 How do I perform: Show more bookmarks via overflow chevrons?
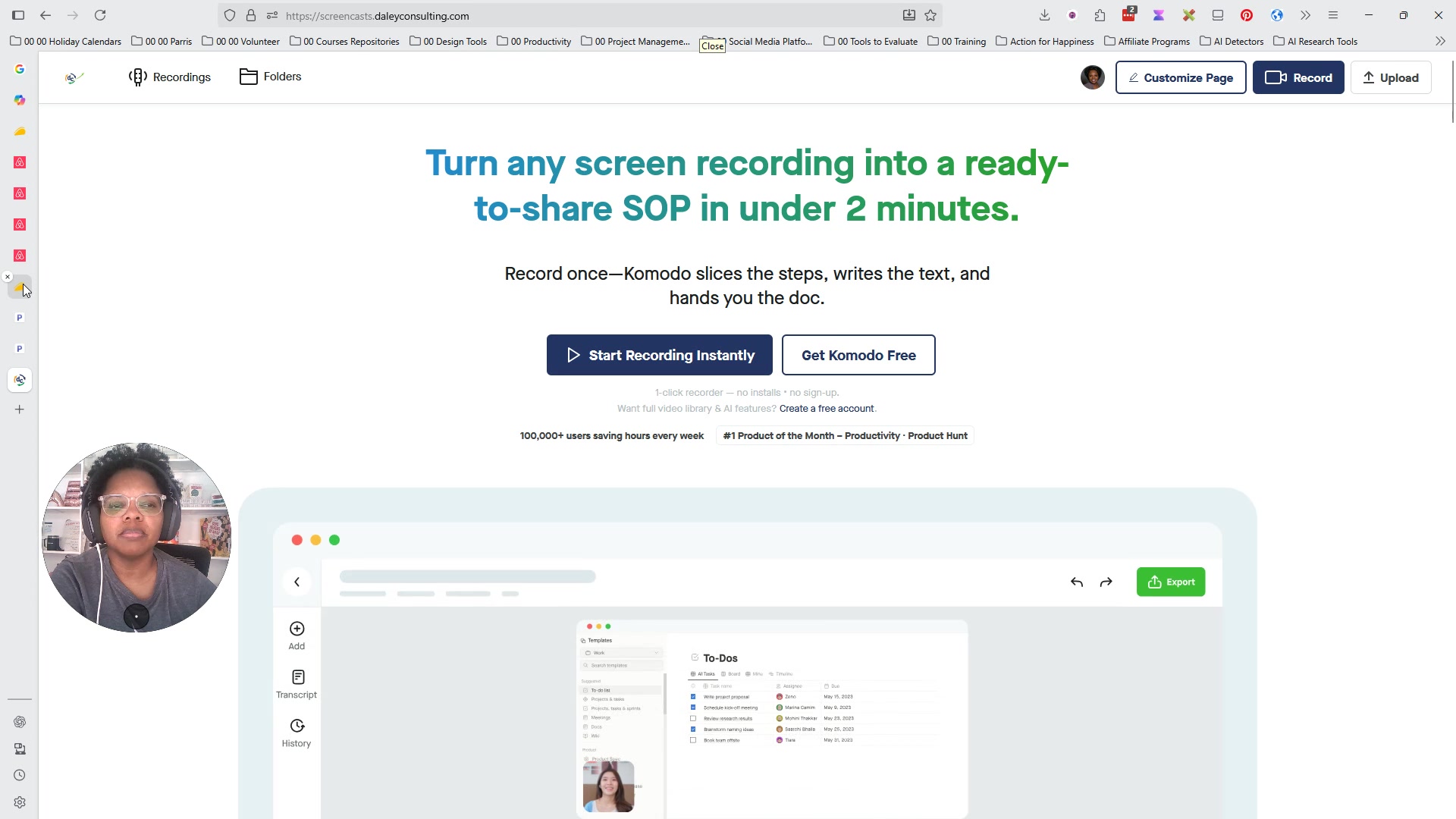coord(1440,42)
